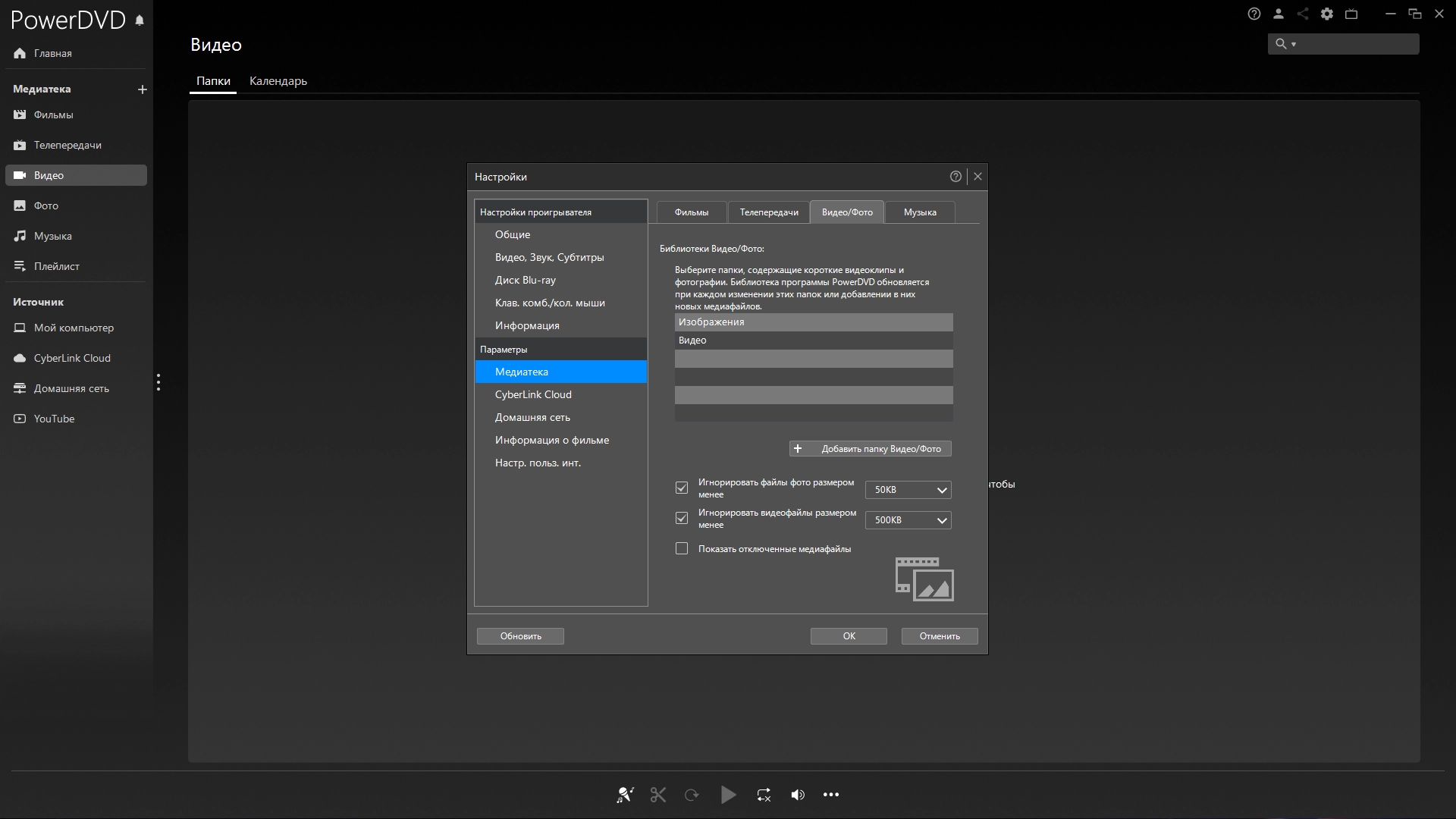
Task: Open the 50KB photo size dropdown
Action: [x=908, y=490]
